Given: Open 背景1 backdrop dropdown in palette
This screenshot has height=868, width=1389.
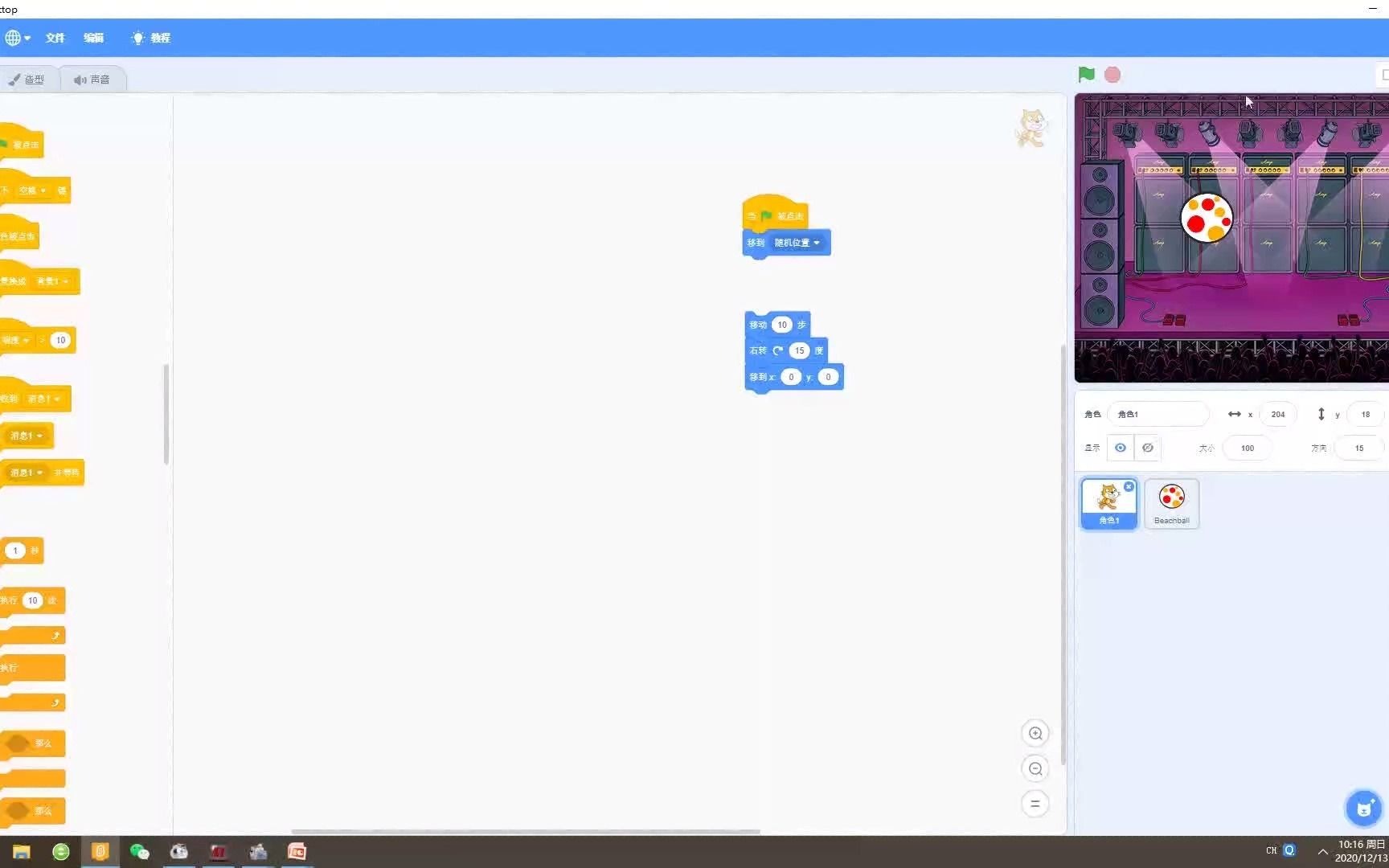Looking at the screenshot, I should (x=51, y=281).
